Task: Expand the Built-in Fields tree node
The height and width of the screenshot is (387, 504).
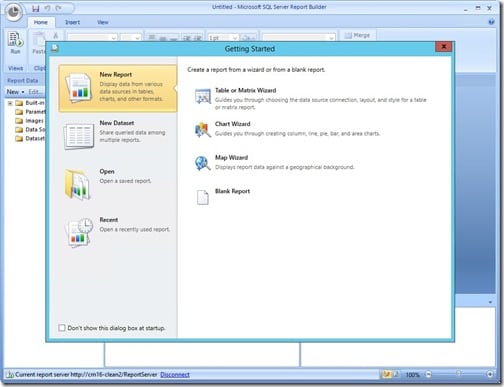Action: [10, 103]
